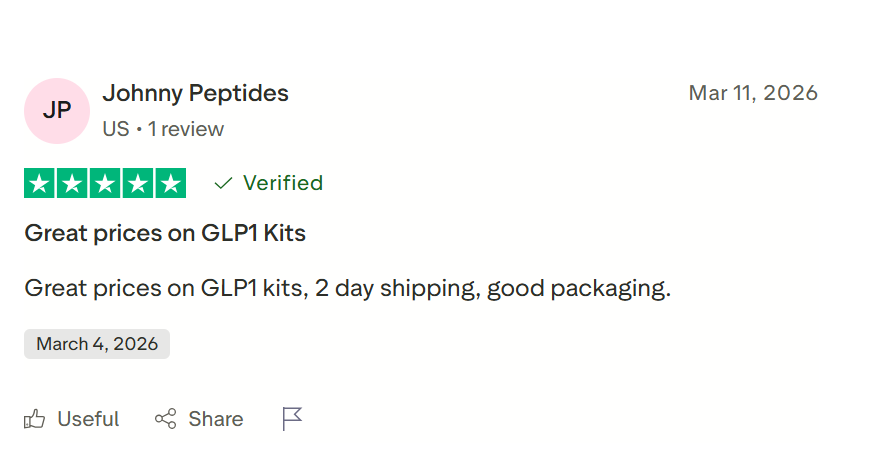Image resolution: width=892 pixels, height=467 pixels.
Task: Click the US country label
Action: pyautogui.click(x=115, y=129)
